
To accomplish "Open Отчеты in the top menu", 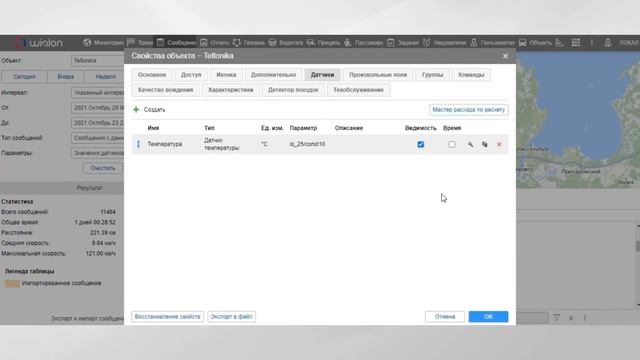I will pyautogui.click(x=215, y=43).
